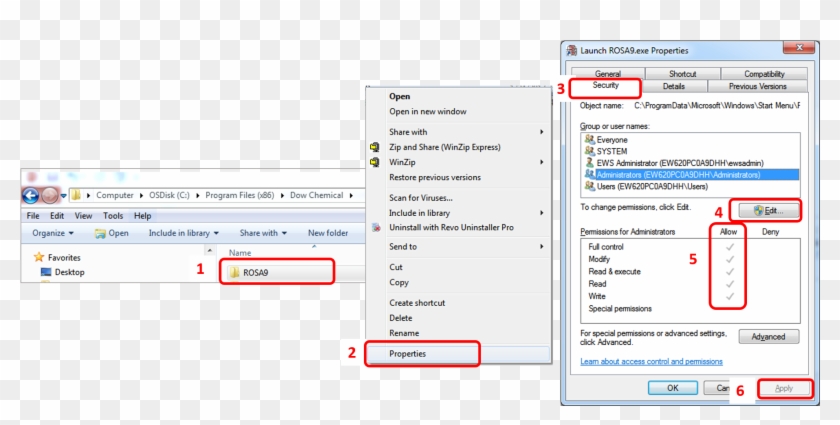This screenshot has width=840, height=425.
Task: Open the access control and permissions link
Action: [x=651, y=361]
